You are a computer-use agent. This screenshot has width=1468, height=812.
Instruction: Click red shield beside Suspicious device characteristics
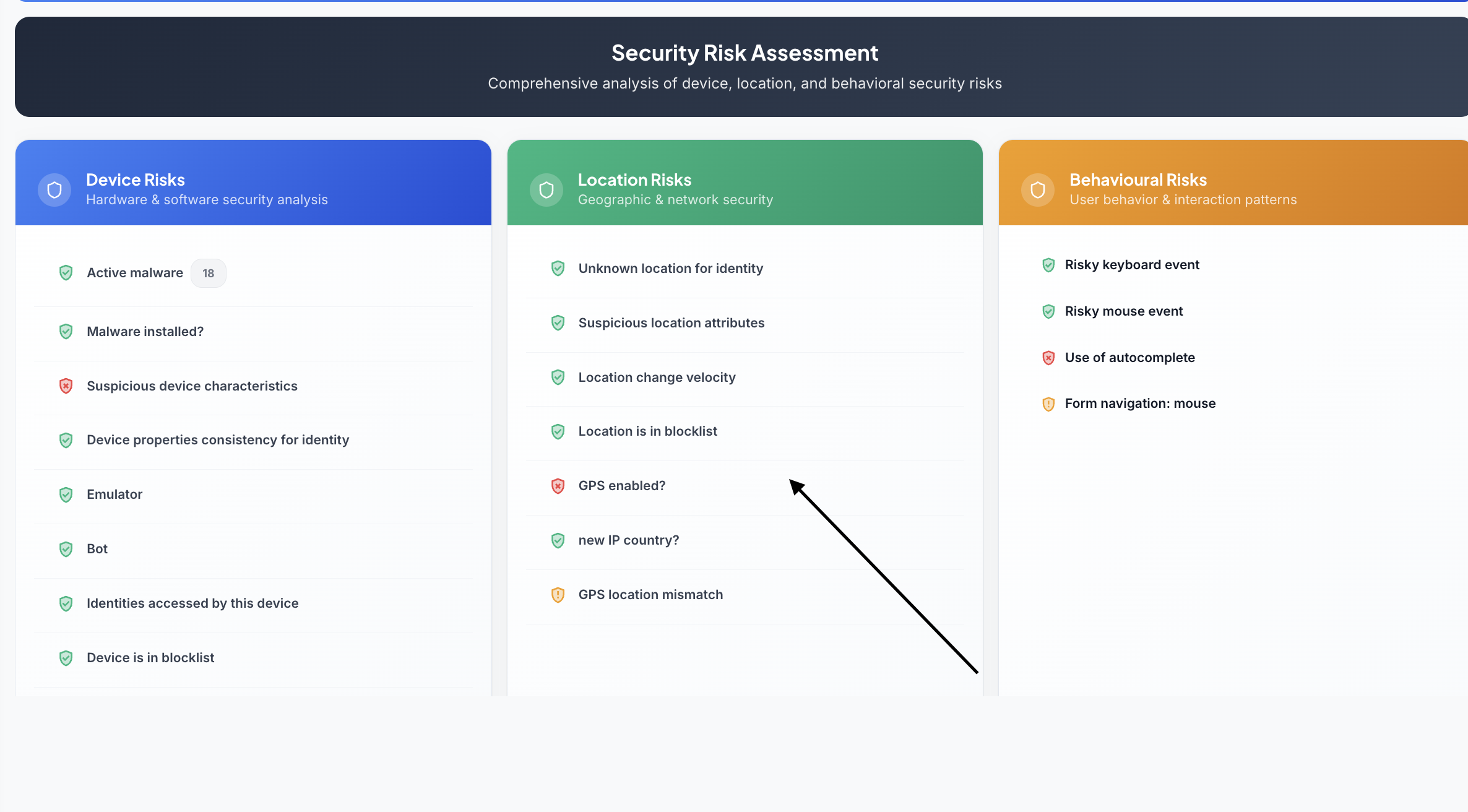(x=66, y=386)
